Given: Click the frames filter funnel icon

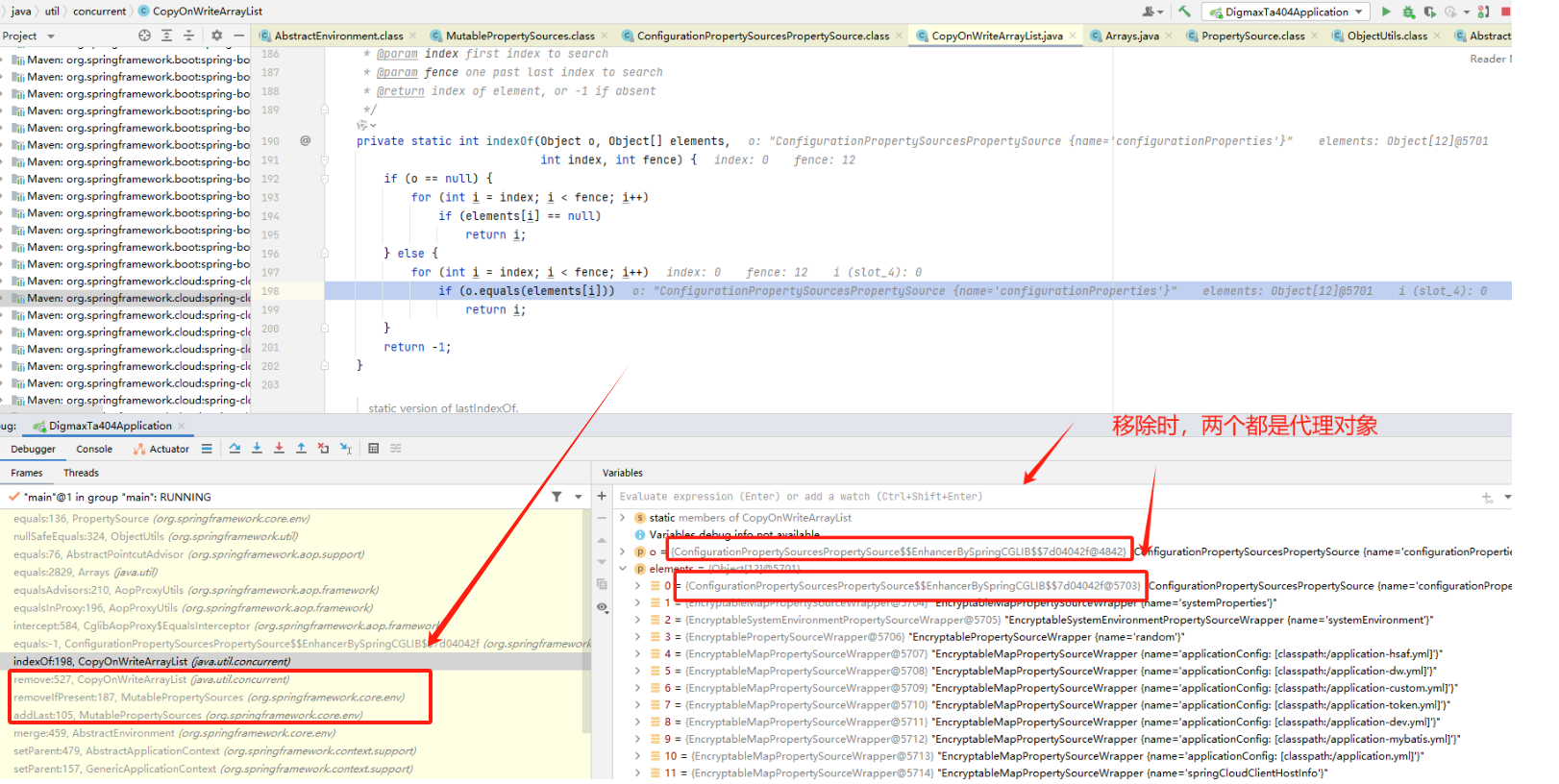Looking at the screenshot, I should pyautogui.click(x=557, y=497).
